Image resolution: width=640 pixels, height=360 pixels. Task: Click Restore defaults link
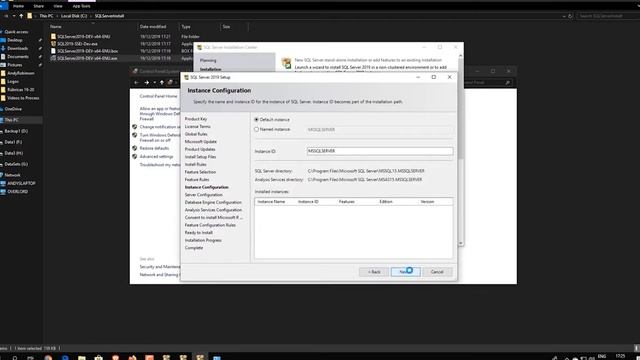coord(154,148)
